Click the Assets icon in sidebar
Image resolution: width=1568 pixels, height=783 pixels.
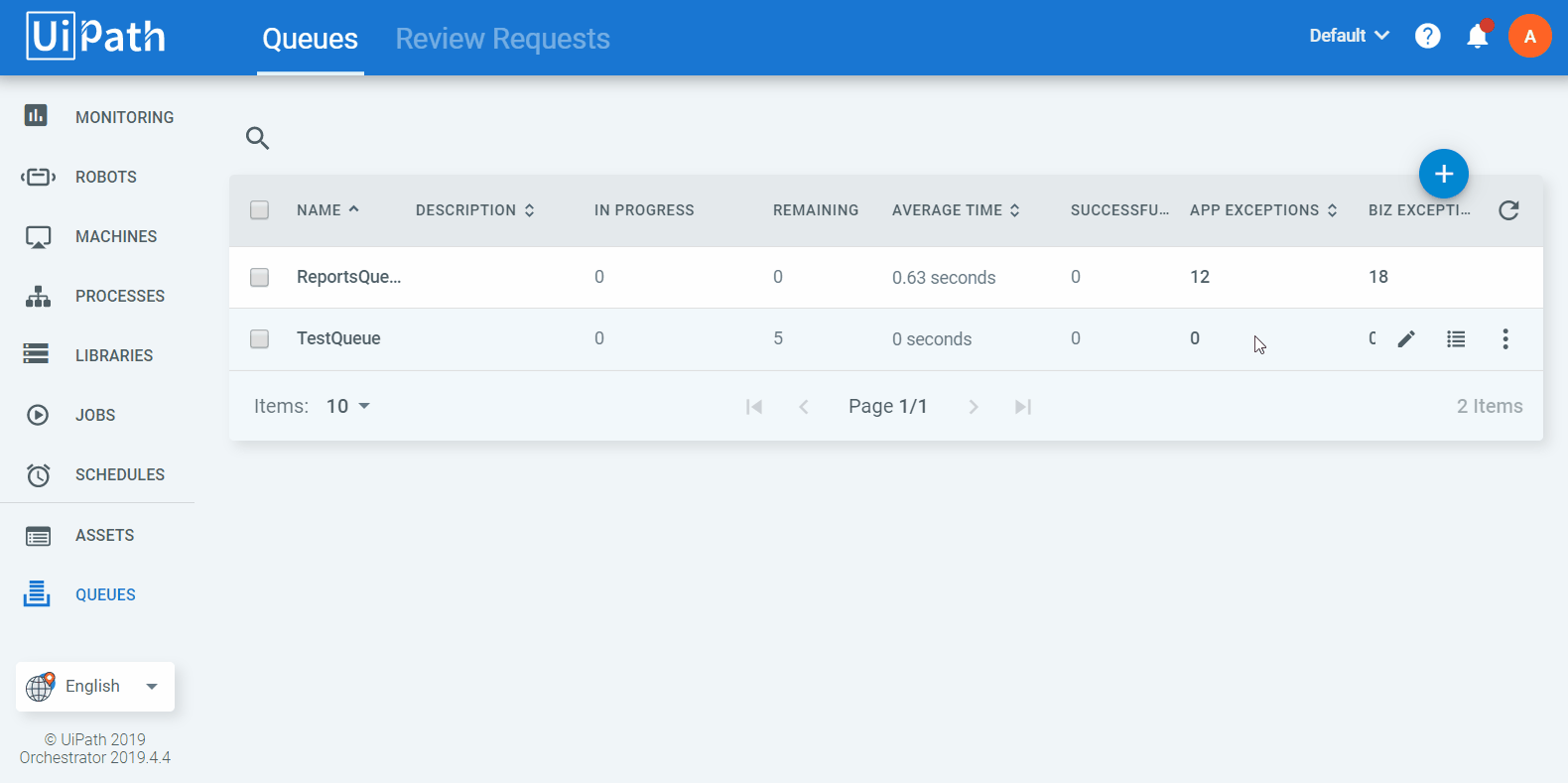pyautogui.click(x=38, y=536)
